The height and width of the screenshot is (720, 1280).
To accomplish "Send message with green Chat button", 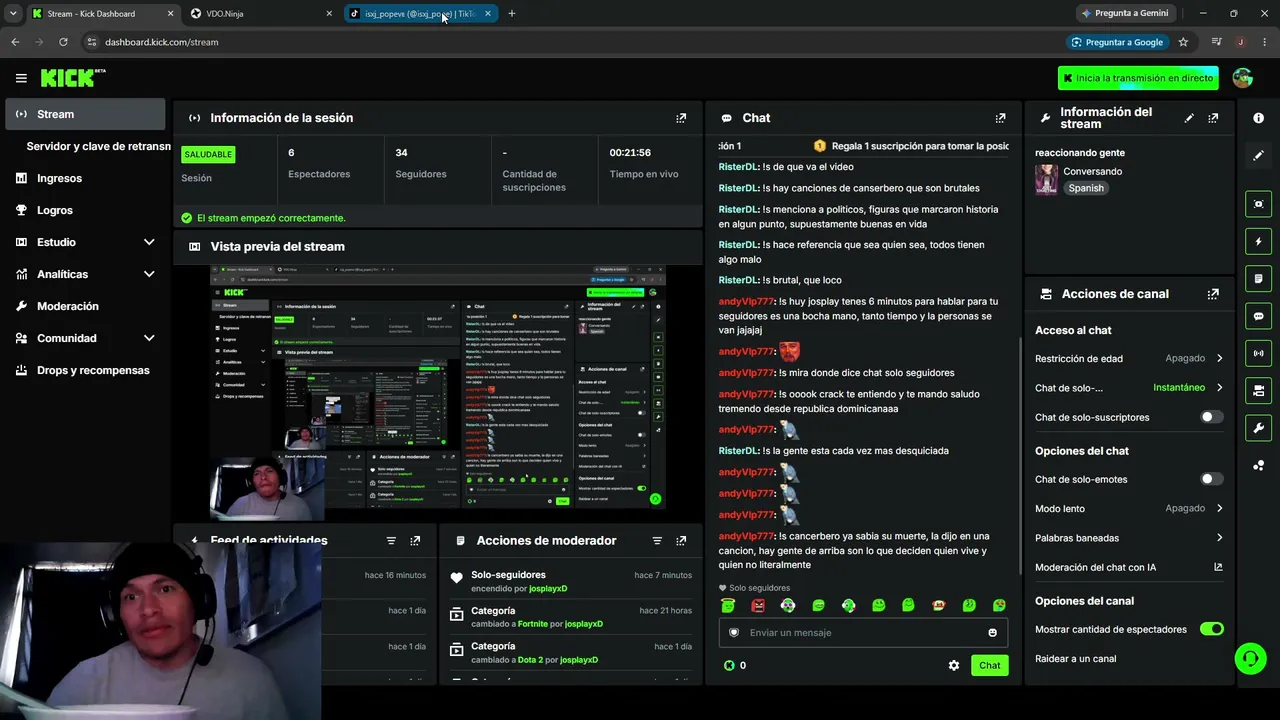I will pyautogui.click(x=989, y=665).
